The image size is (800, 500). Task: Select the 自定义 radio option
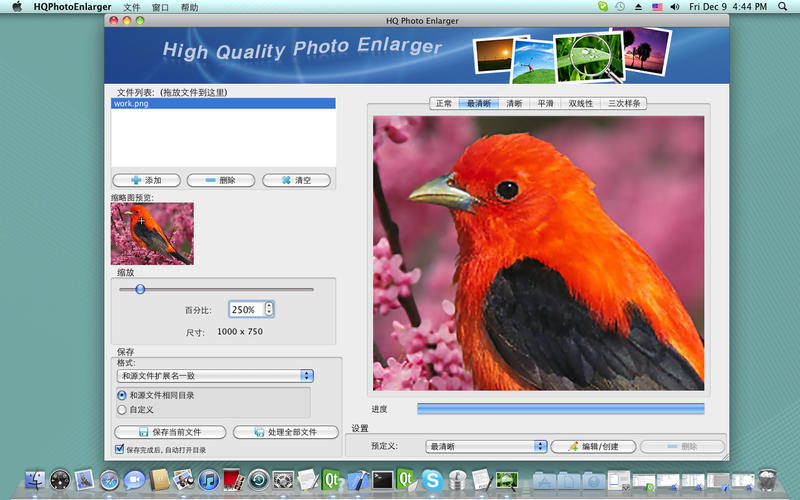tap(122, 409)
